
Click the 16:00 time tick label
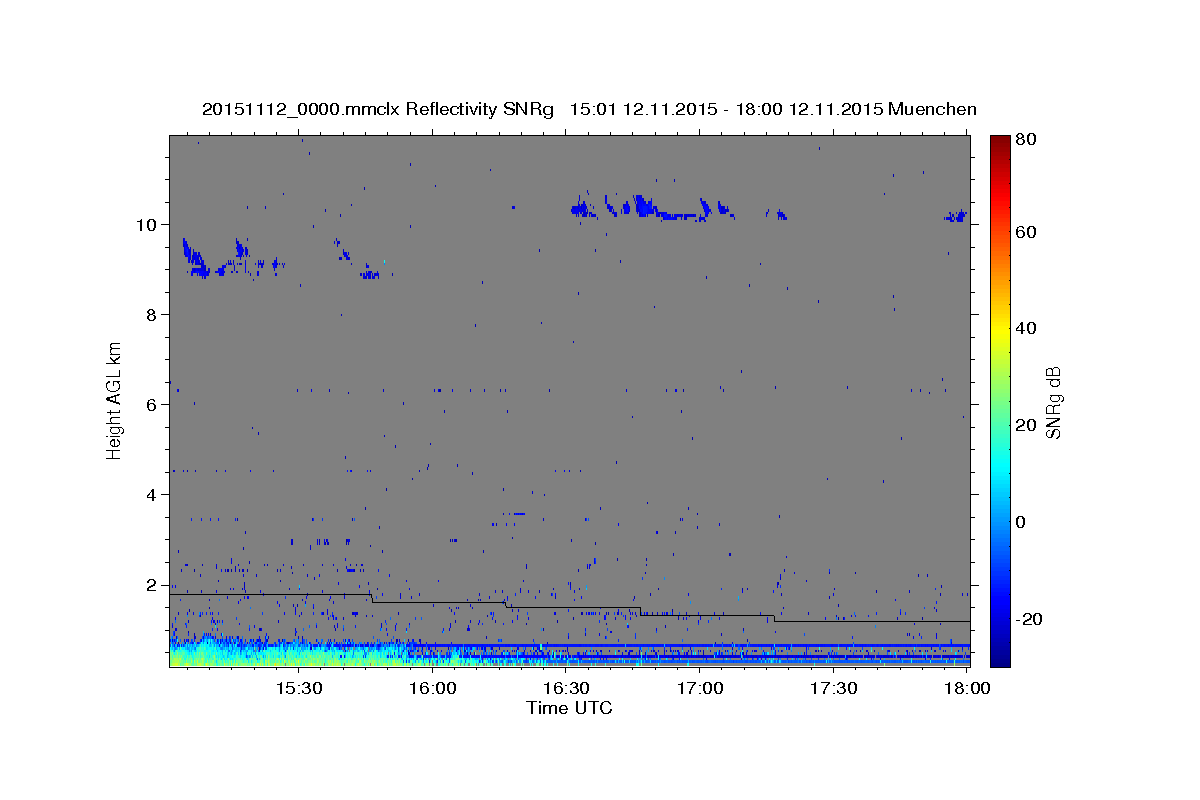432,689
